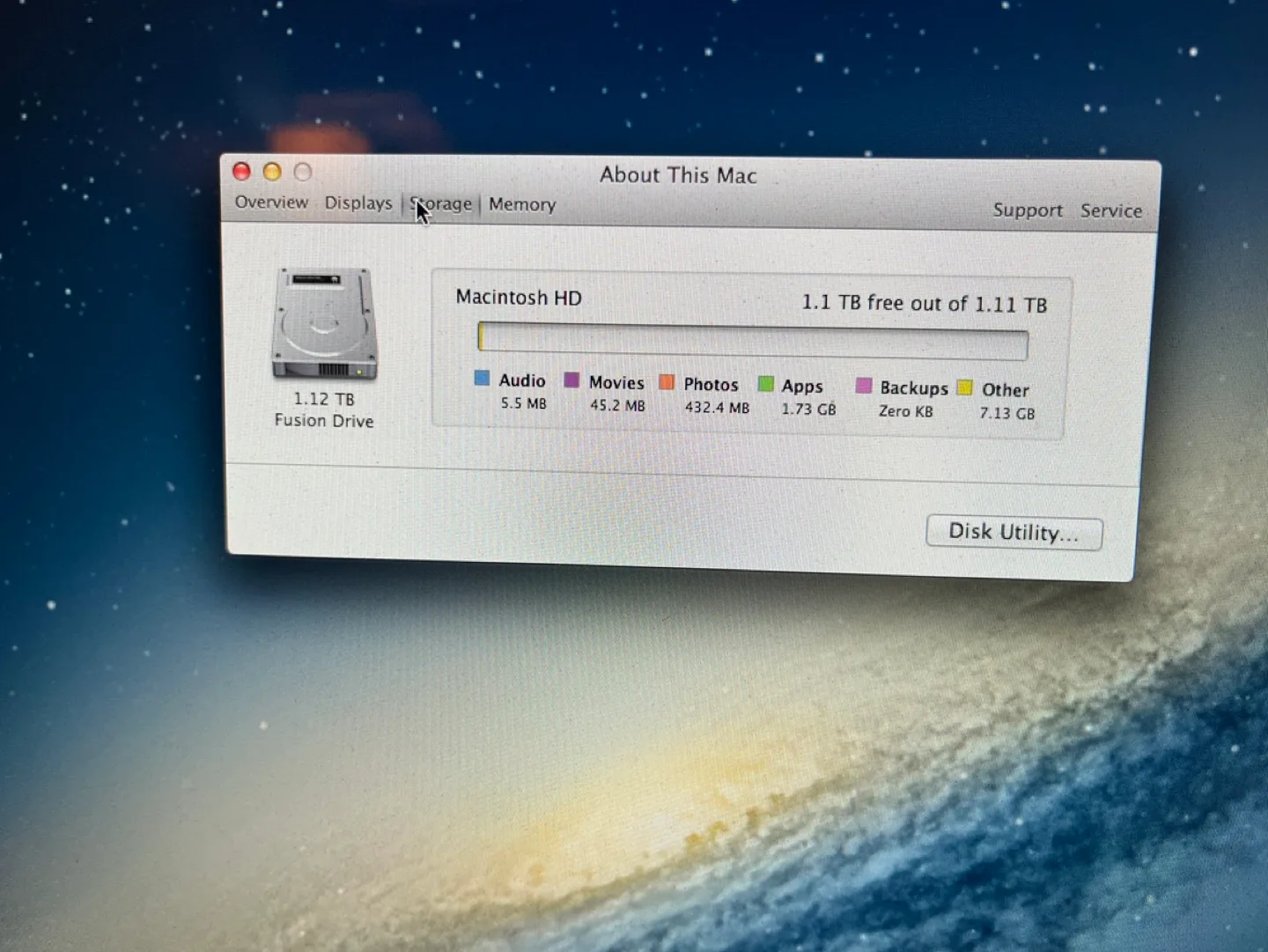Image resolution: width=1268 pixels, height=952 pixels.
Task: Select the yellow Other legend square
Action: (963, 387)
